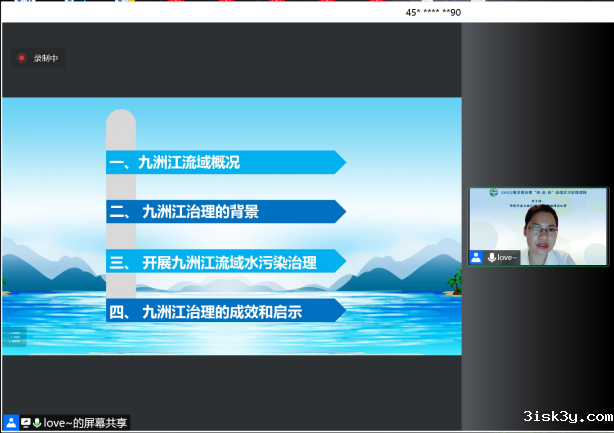Click the faint list icon at slide's left edge
Image resolution: width=614 pixels, height=433 pixels.
point(14,338)
